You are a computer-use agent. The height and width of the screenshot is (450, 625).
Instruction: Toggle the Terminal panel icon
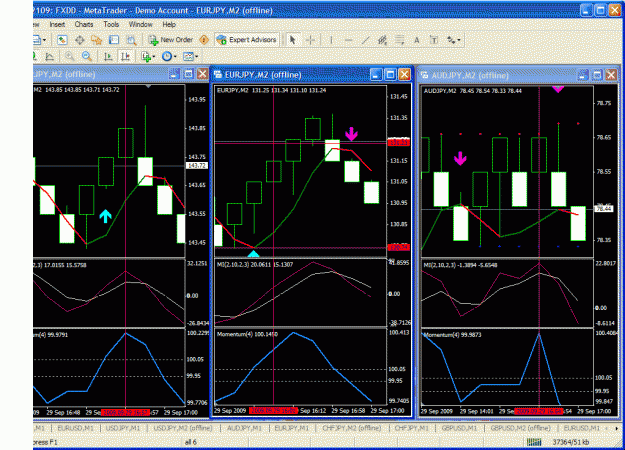pos(114,40)
